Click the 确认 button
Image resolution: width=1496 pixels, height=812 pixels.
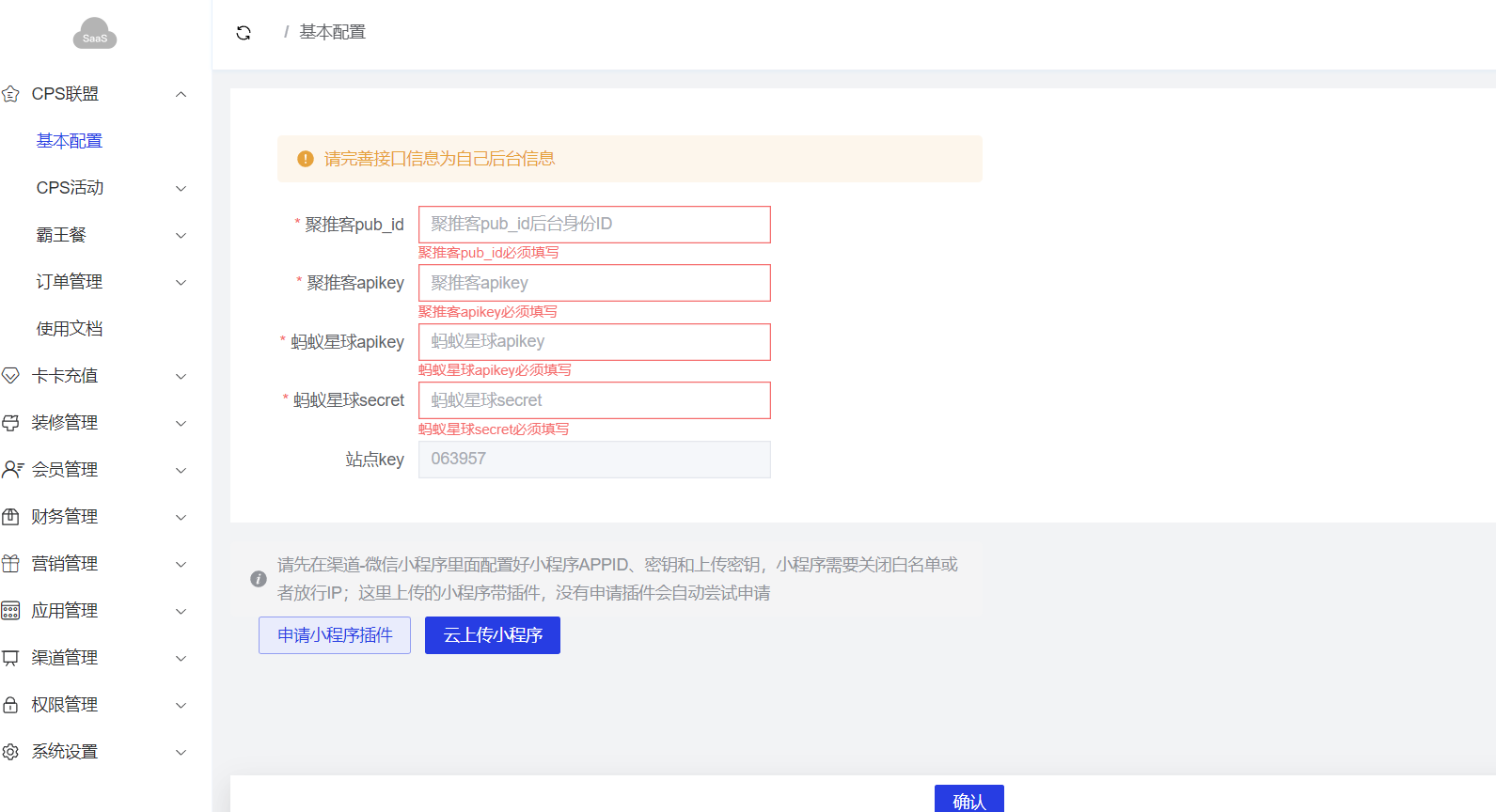969,799
